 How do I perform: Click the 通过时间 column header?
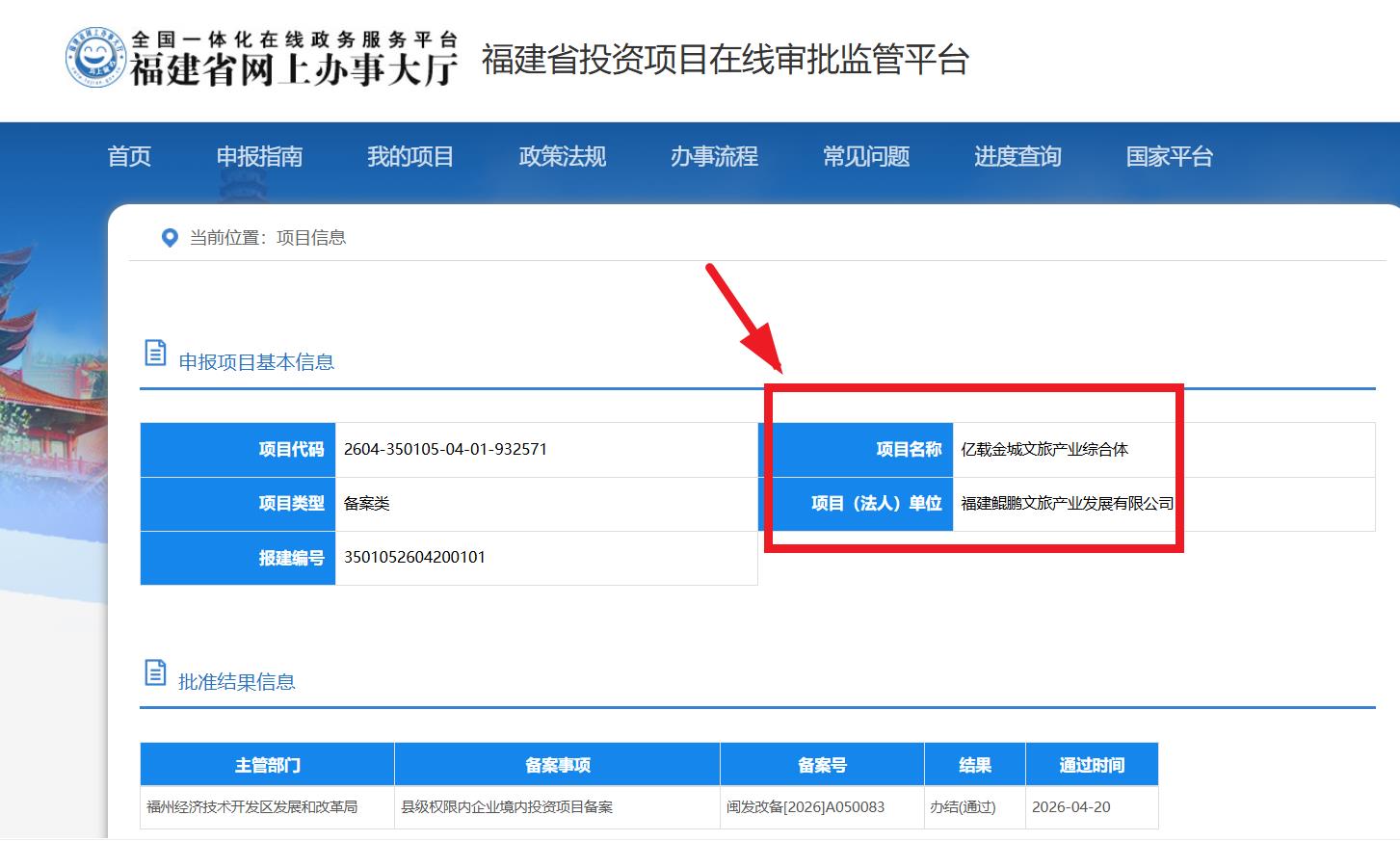tap(1092, 765)
